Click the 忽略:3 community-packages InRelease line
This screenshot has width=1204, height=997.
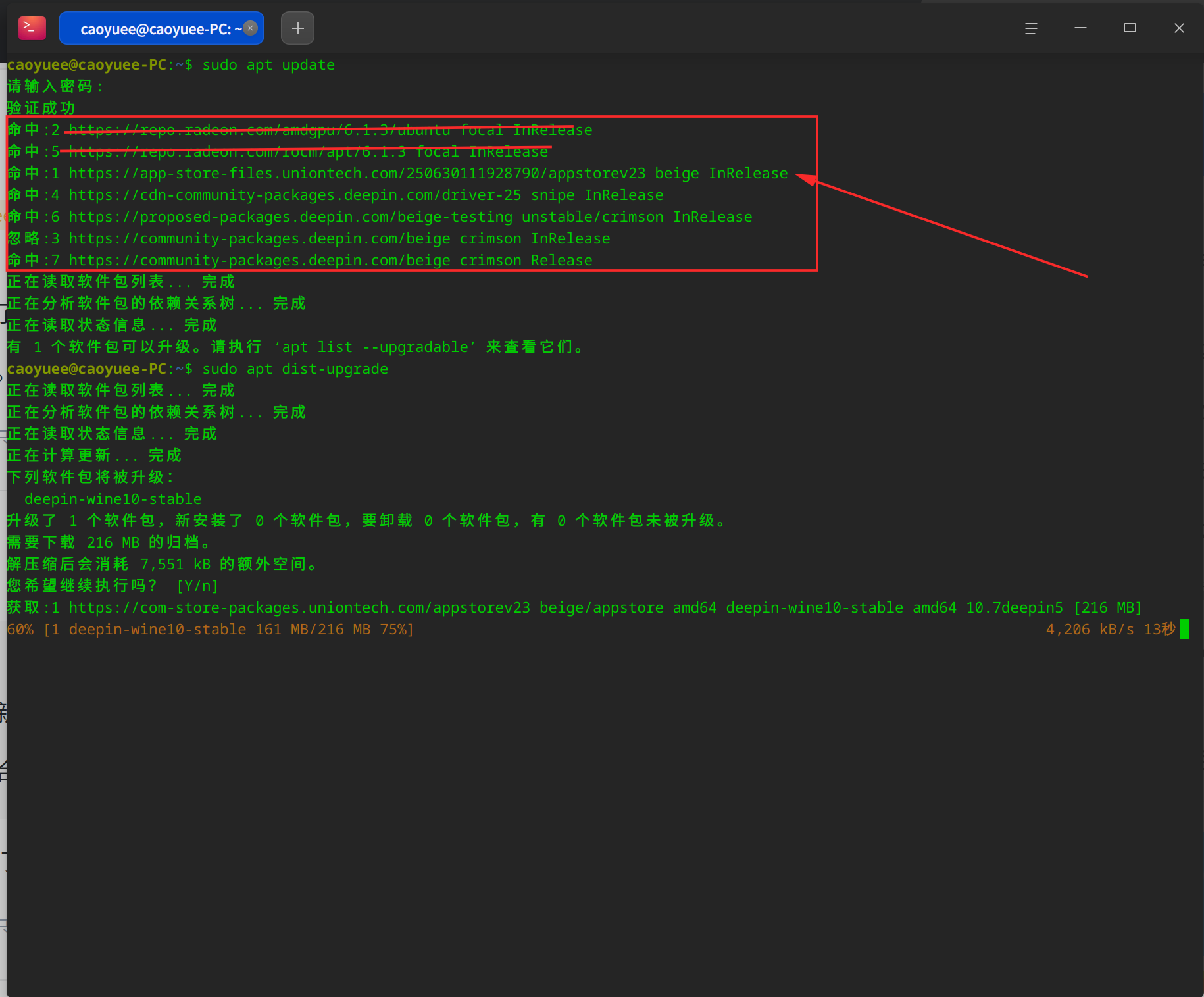(x=309, y=238)
